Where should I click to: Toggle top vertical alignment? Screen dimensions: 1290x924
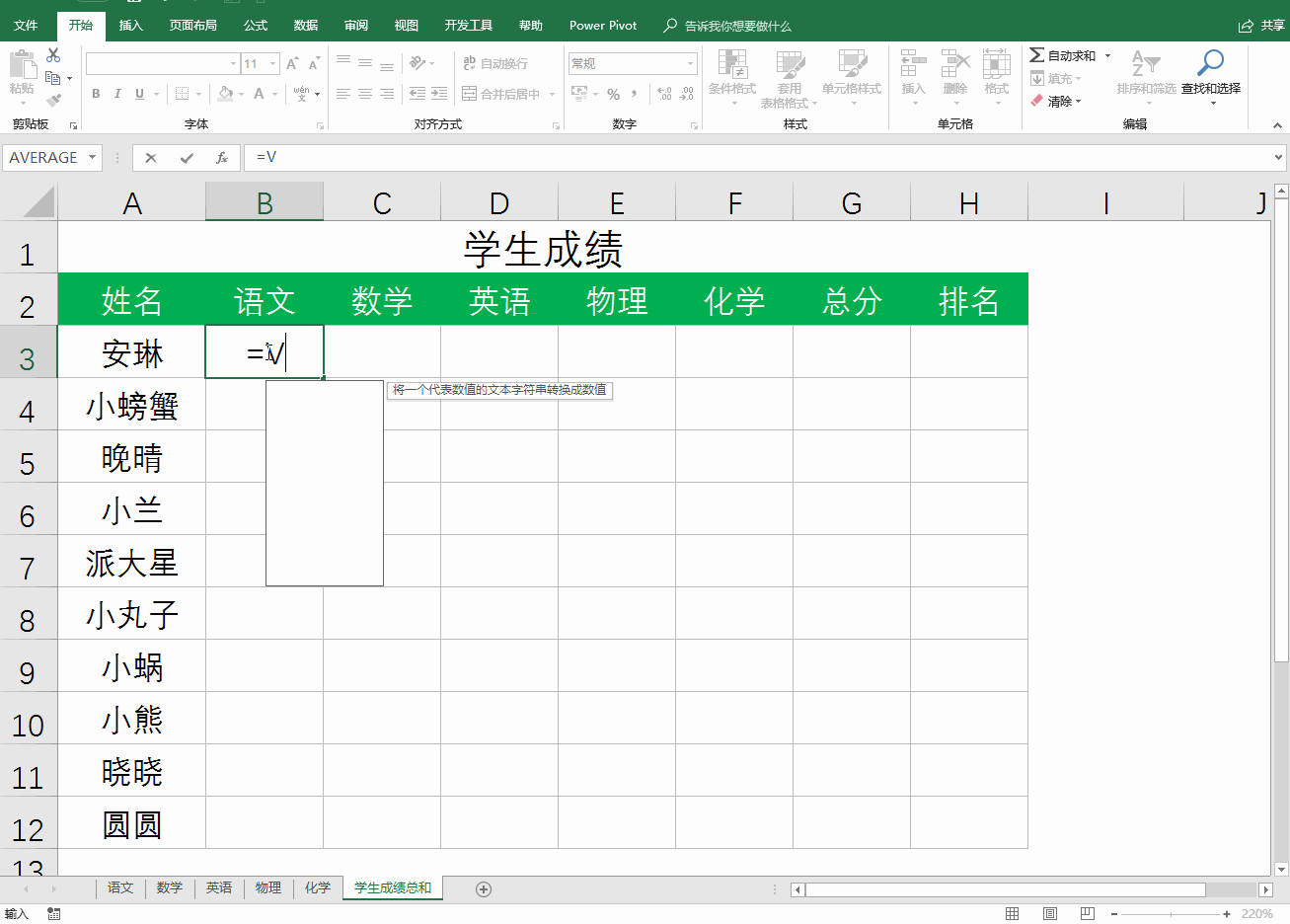coord(343,62)
